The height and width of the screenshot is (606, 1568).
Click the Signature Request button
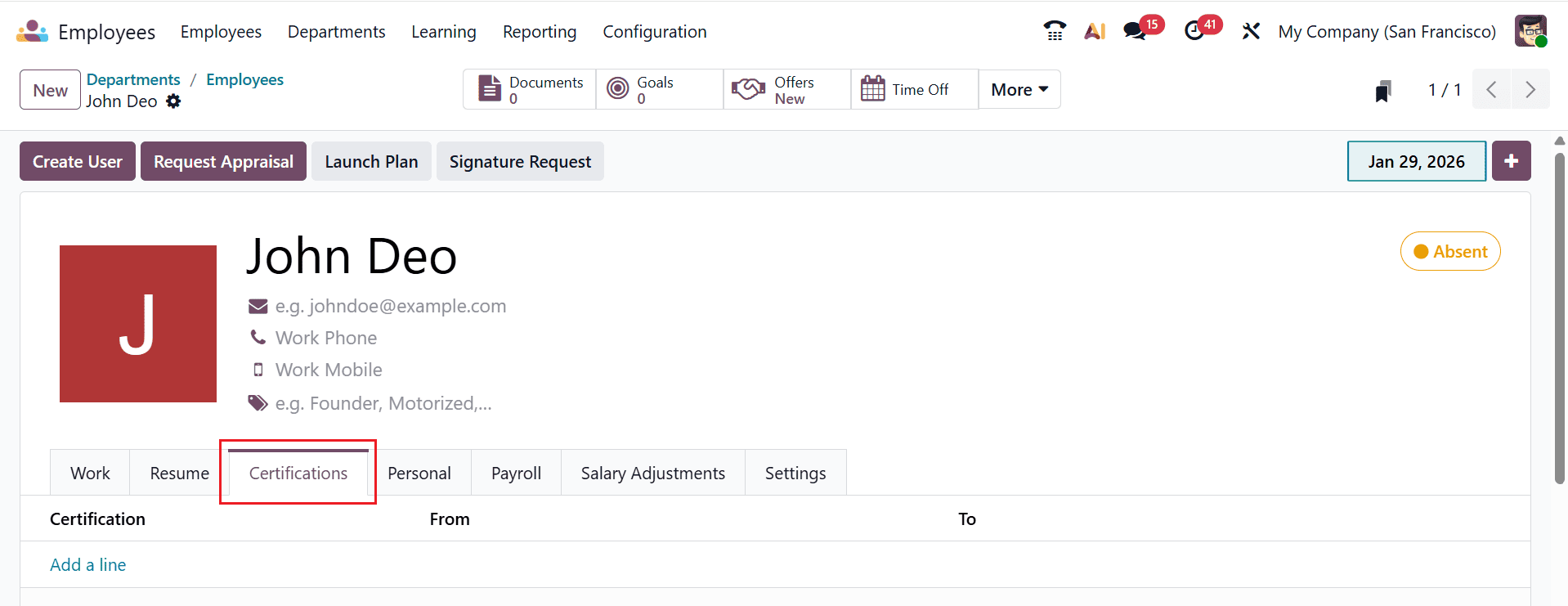[x=520, y=161]
